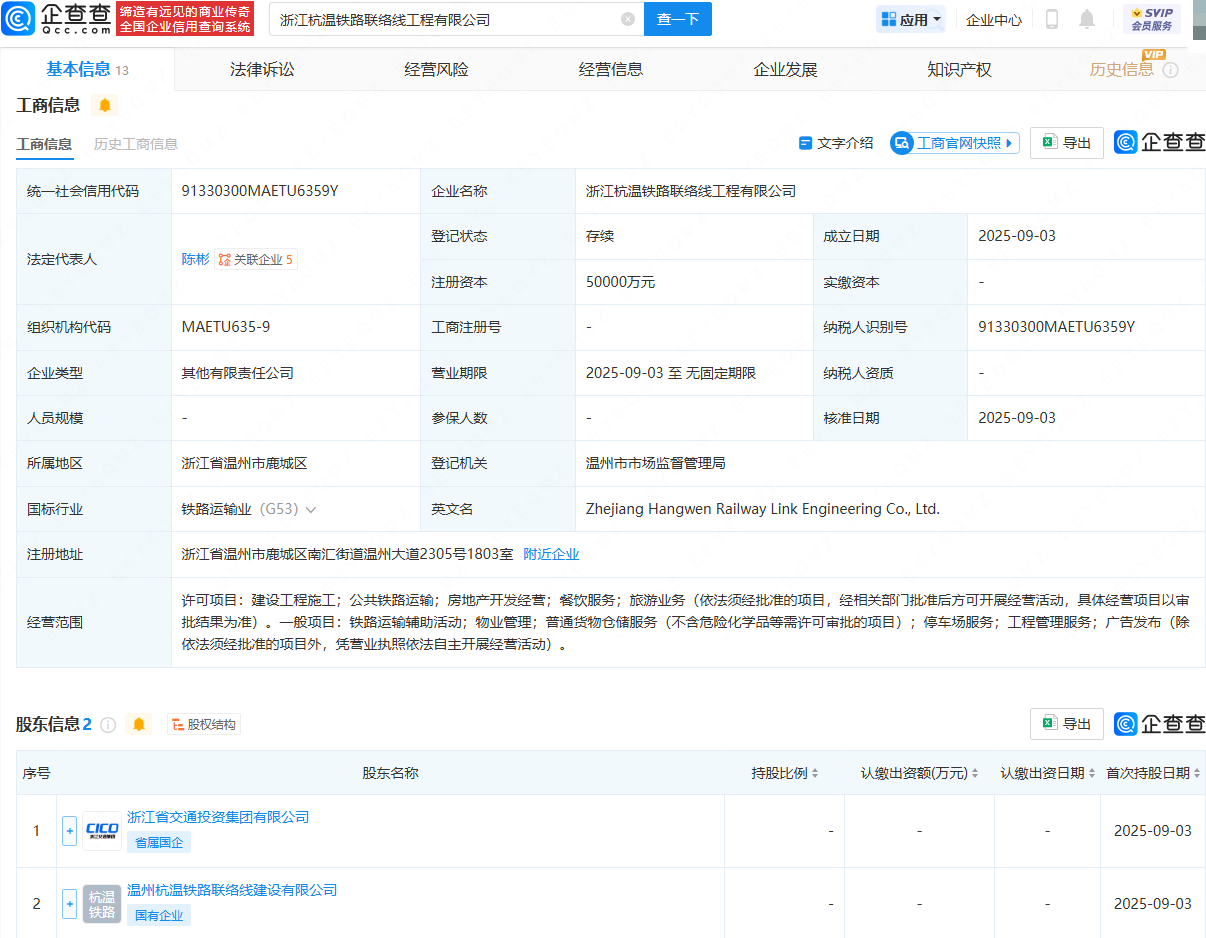
Task: Clear the search box text
Action: coord(627,19)
